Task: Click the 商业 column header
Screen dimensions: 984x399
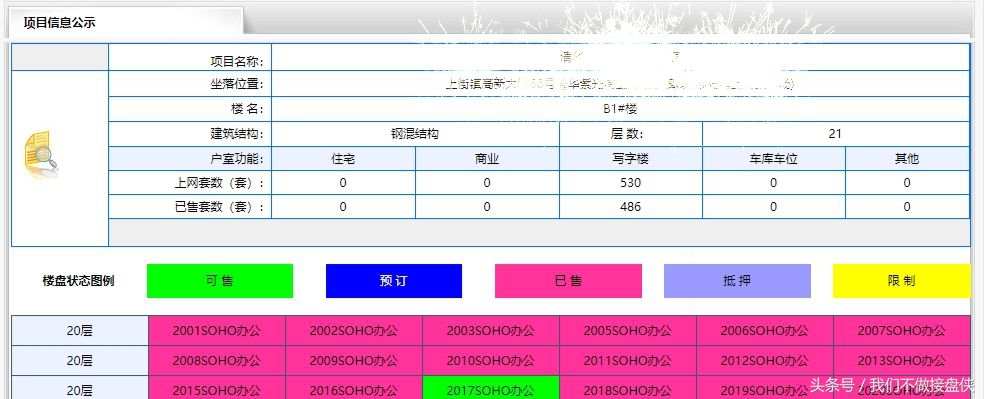Action: tap(487, 159)
